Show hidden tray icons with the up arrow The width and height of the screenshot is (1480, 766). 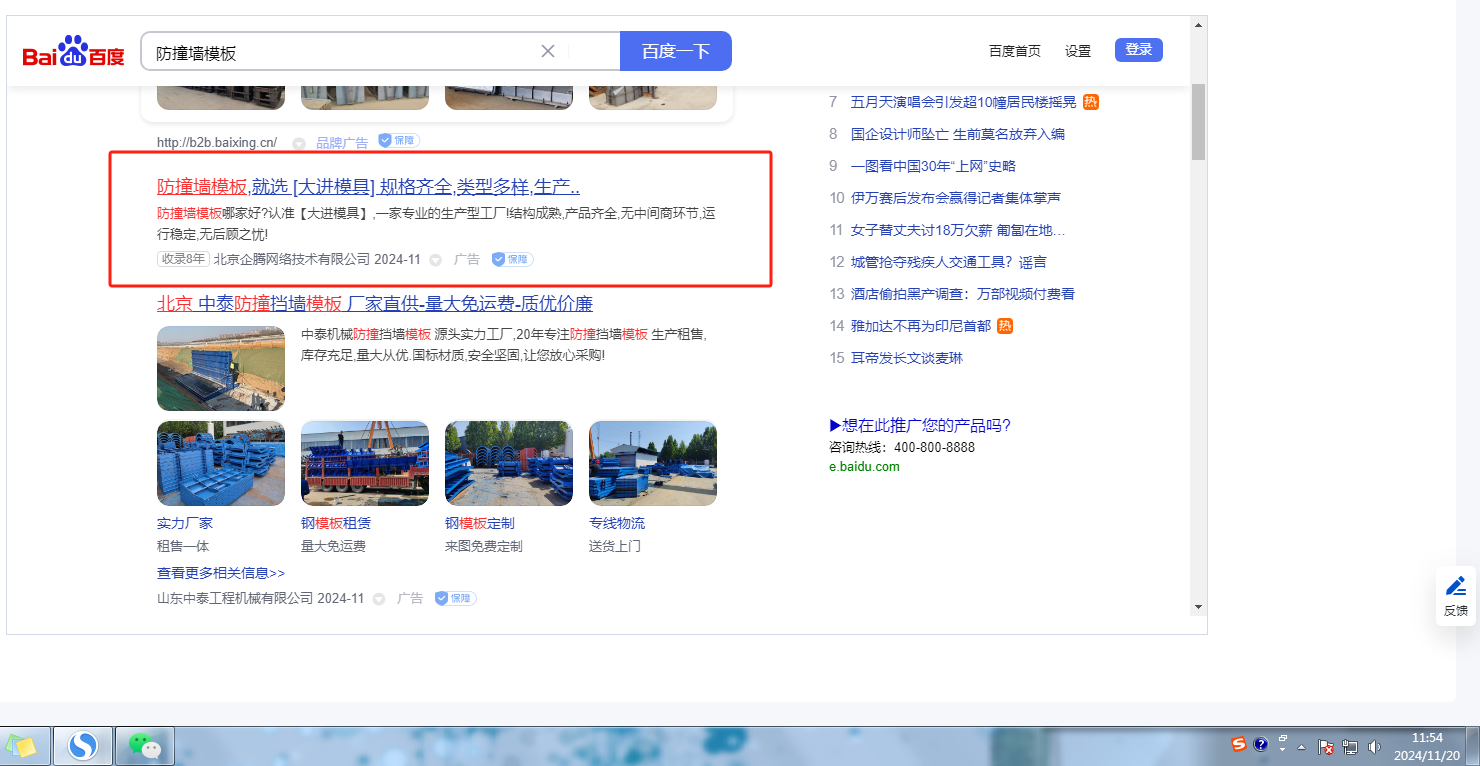coord(1302,747)
